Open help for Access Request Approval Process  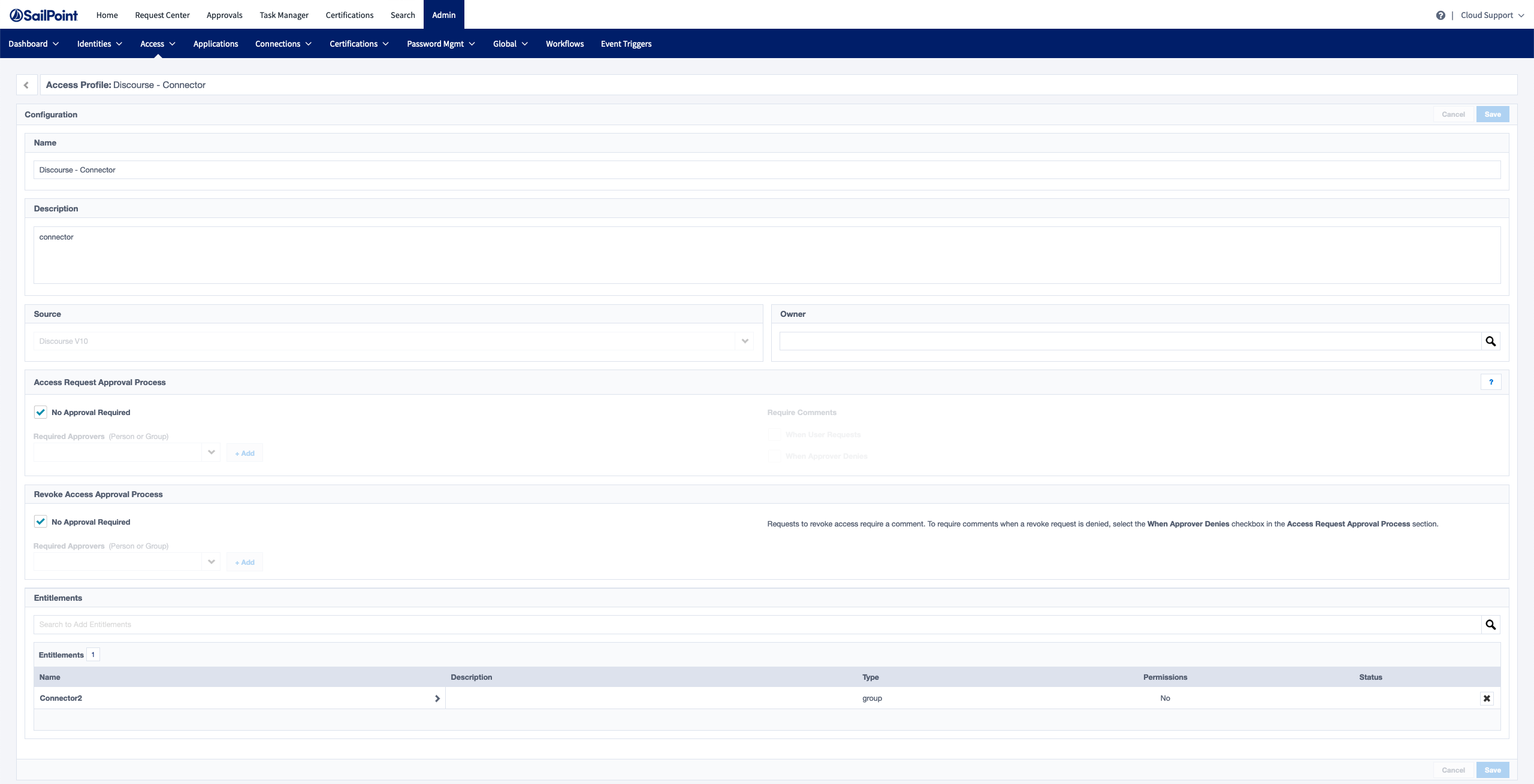[x=1491, y=382]
